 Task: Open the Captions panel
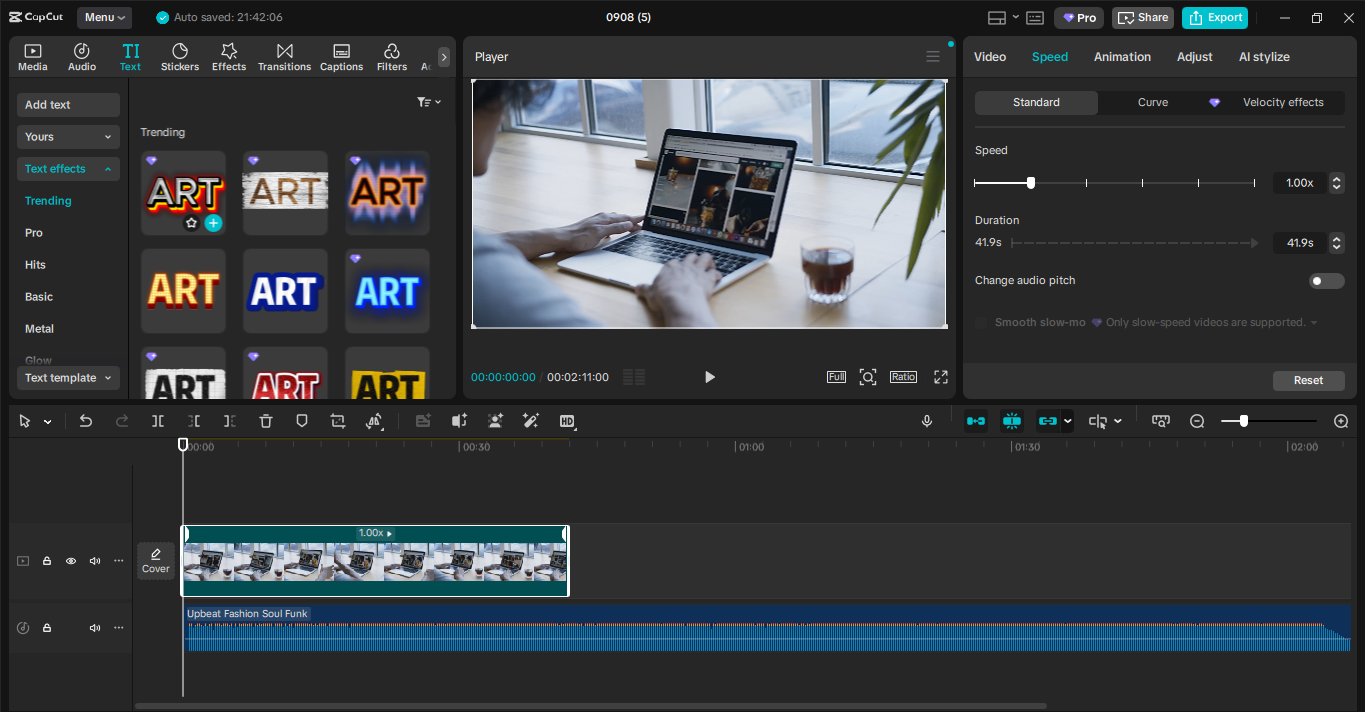point(341,56)
